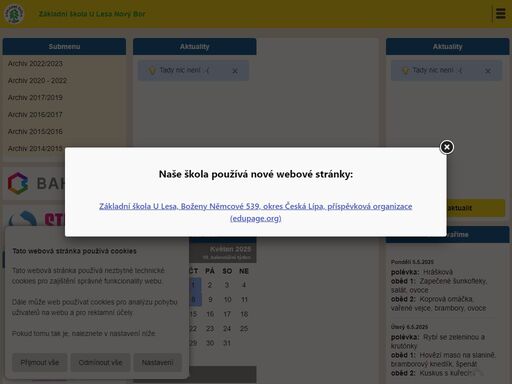Select calendar day 4
The width and height of the screenshot is (512, 384).
tap(244, 285)
